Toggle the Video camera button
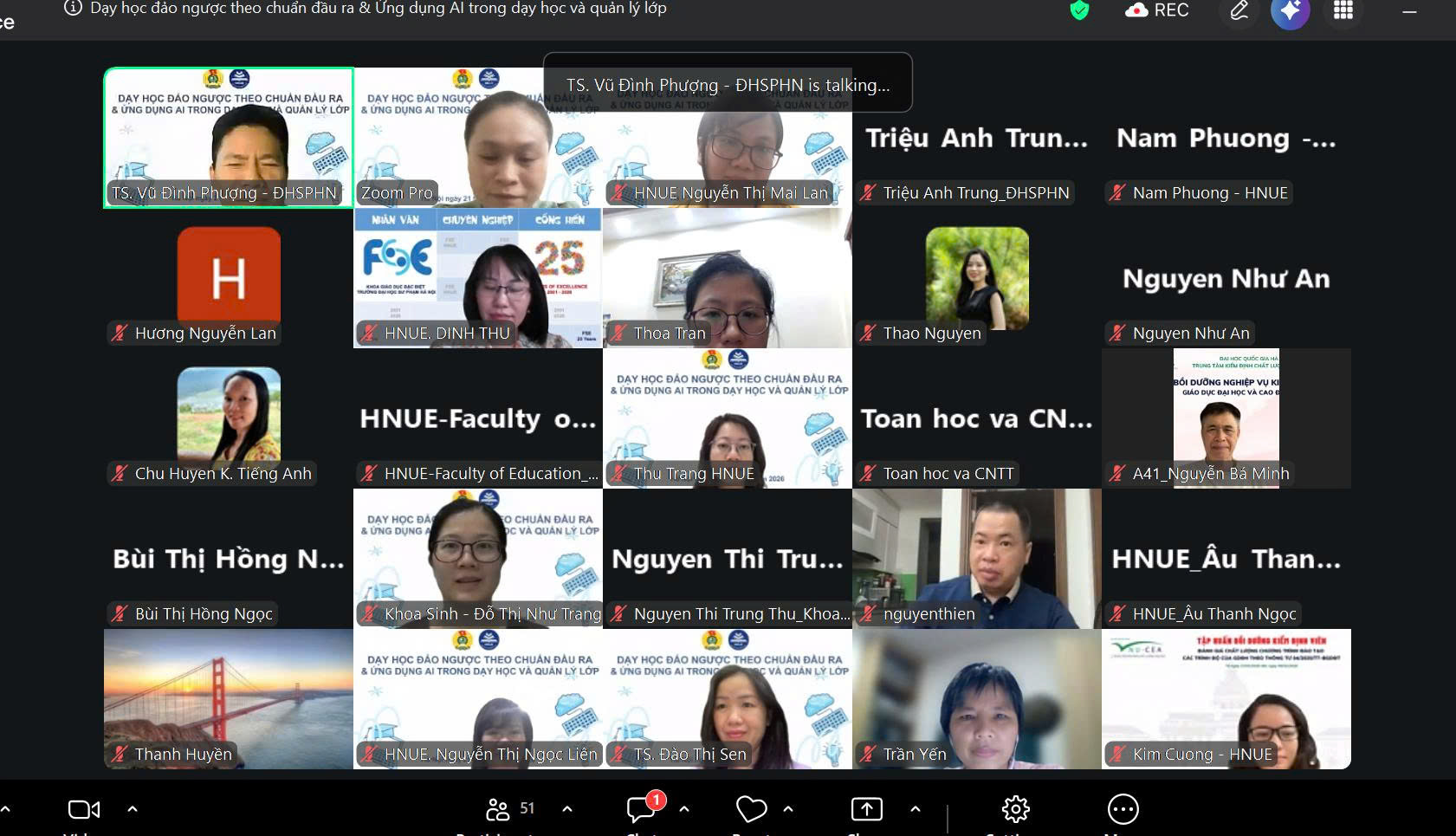The width and height of the screenshot is (1456, 836). (x=84, y=809)
